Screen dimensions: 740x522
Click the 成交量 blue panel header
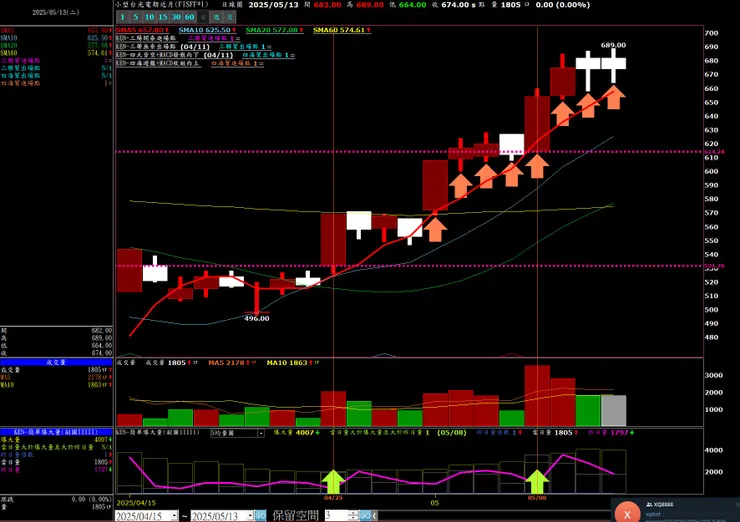56,362
